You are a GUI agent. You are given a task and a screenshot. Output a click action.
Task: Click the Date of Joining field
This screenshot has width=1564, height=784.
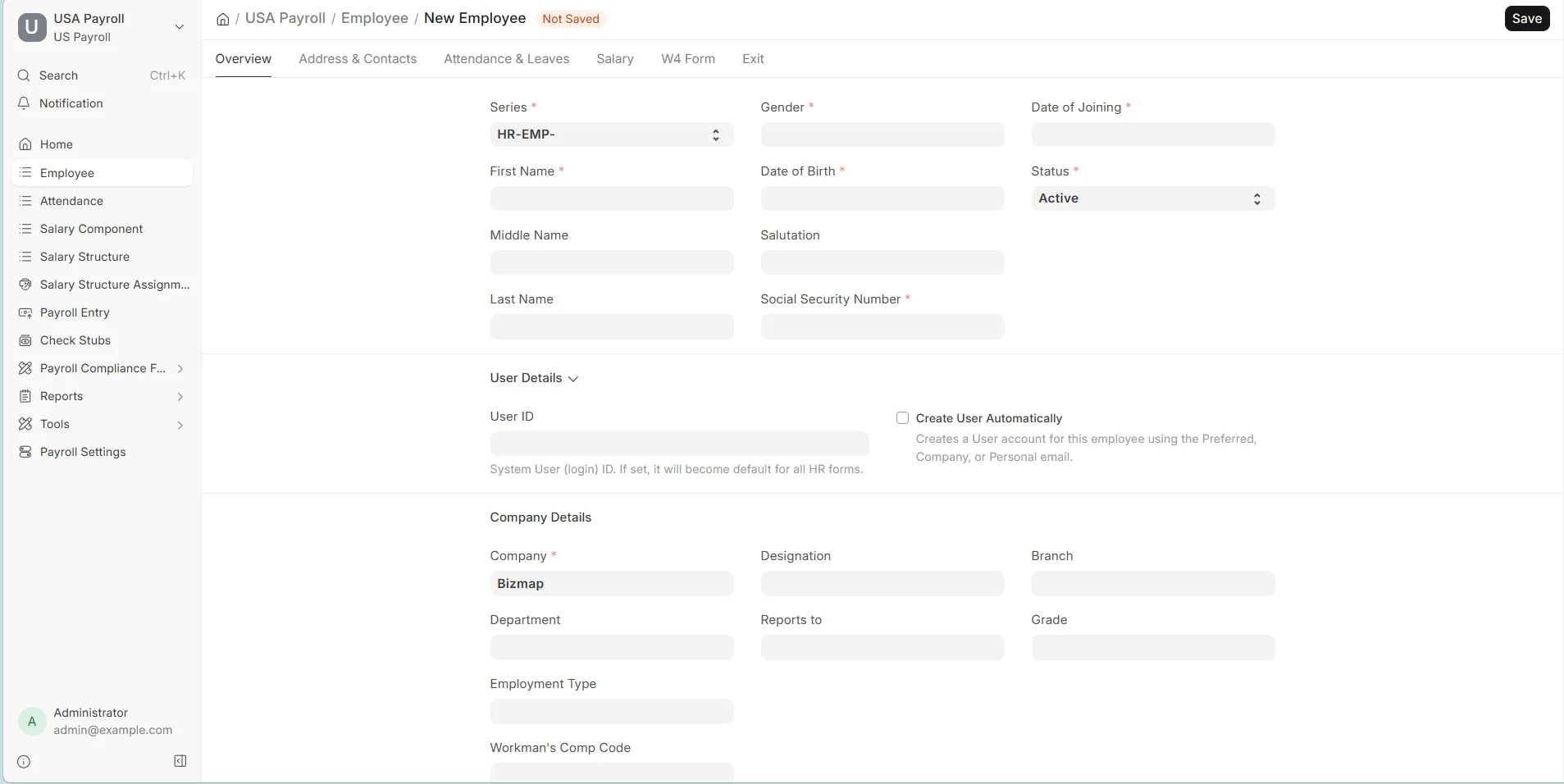(1153, 134)
